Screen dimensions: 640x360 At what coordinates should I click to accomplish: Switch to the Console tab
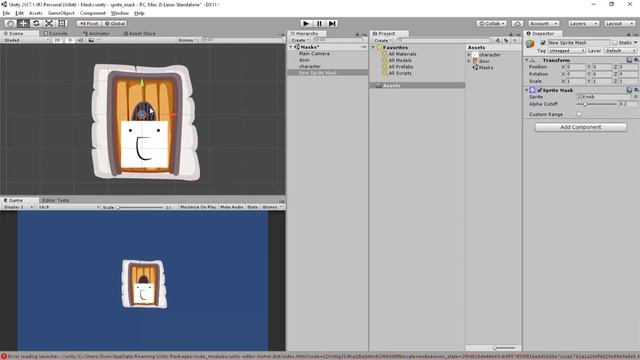point(56,33)
